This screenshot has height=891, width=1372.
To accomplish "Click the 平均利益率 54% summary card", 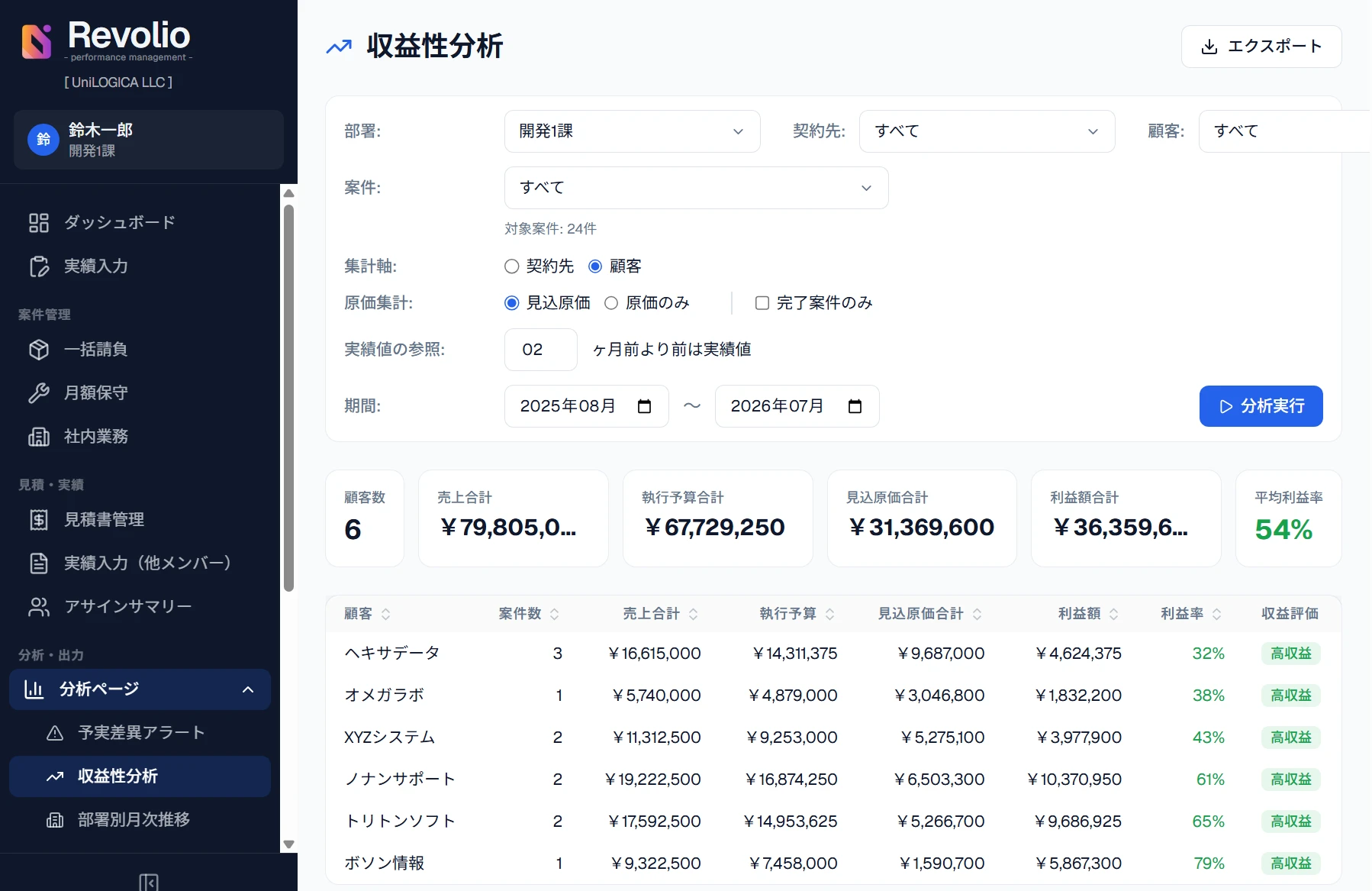I will click(1289, 518).
